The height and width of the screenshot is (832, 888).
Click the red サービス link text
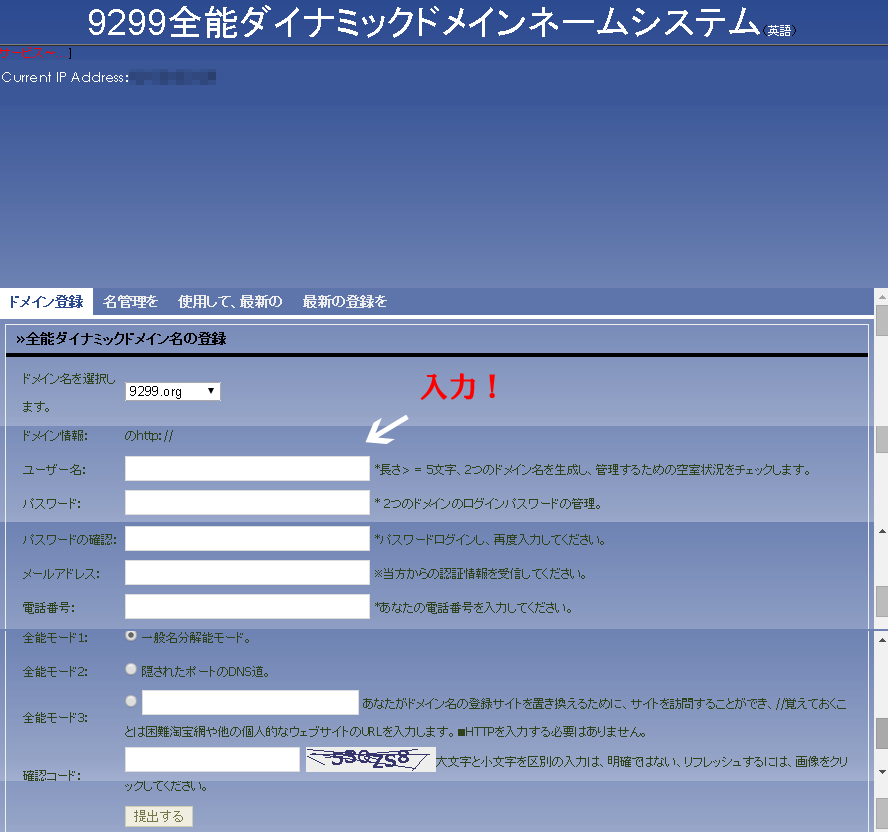click(34, 53)
